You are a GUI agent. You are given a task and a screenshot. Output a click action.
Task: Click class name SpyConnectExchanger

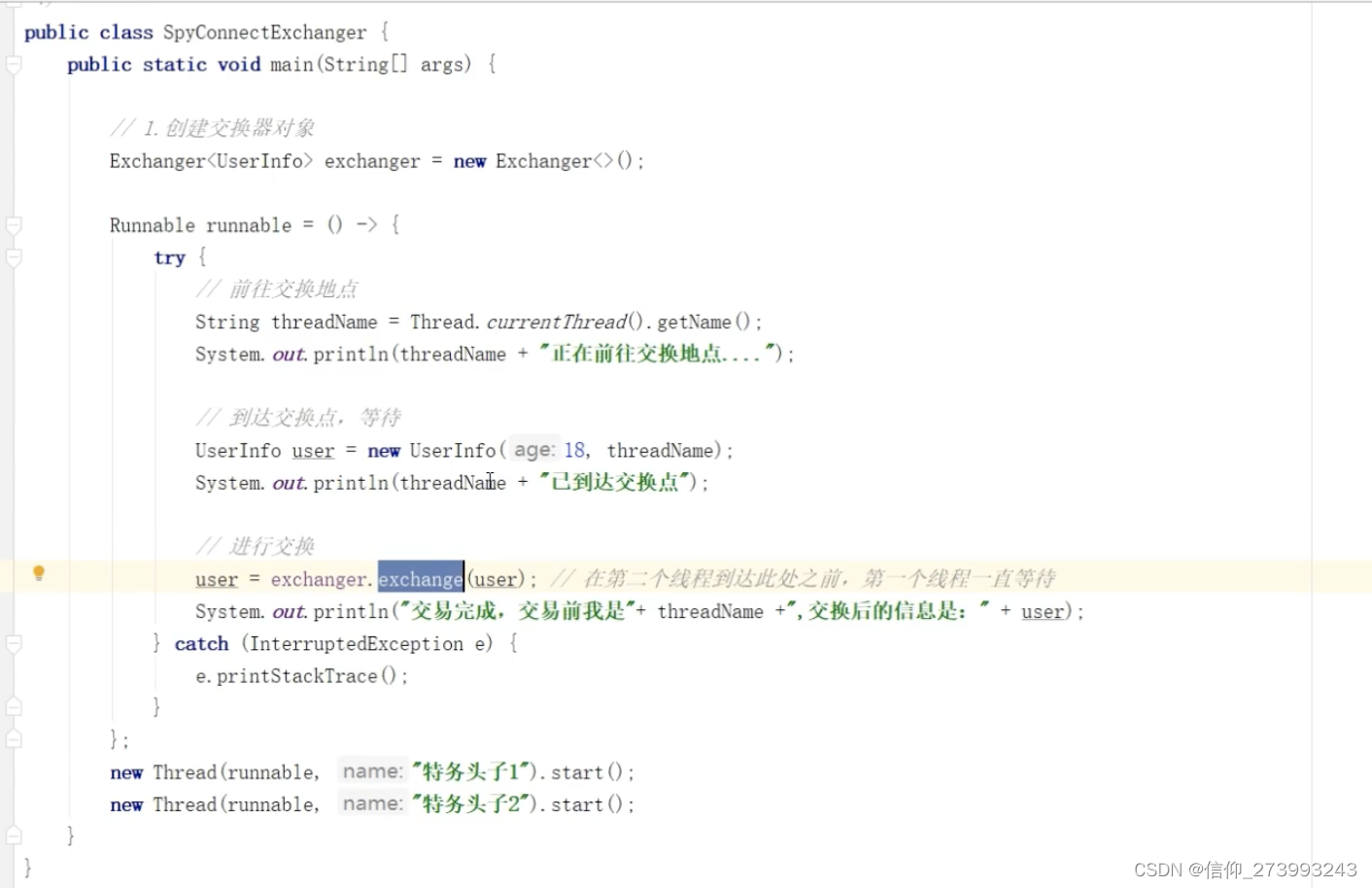click(265, 32)
